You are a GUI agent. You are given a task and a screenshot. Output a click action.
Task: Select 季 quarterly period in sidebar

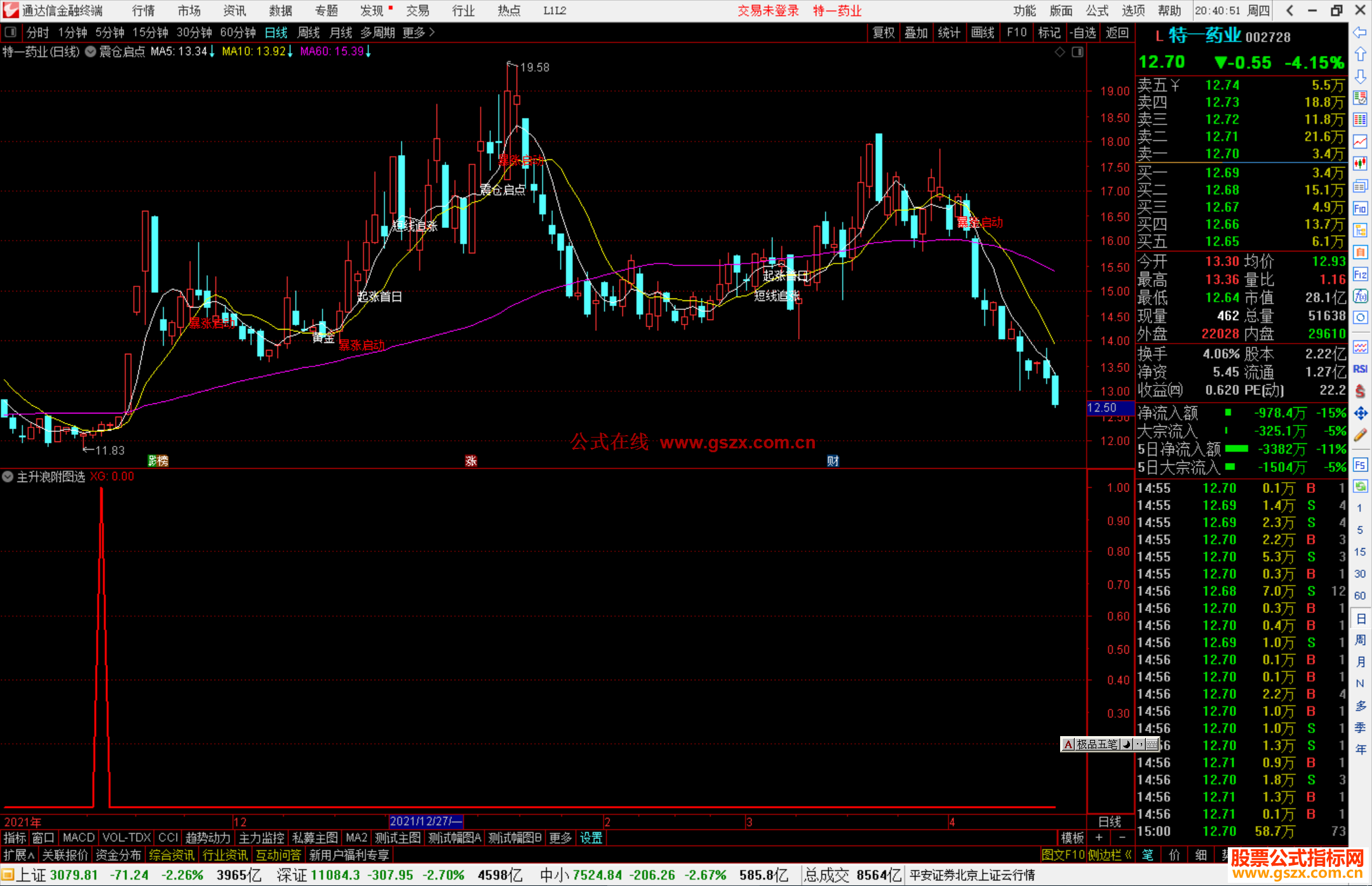coord(1360,728)
